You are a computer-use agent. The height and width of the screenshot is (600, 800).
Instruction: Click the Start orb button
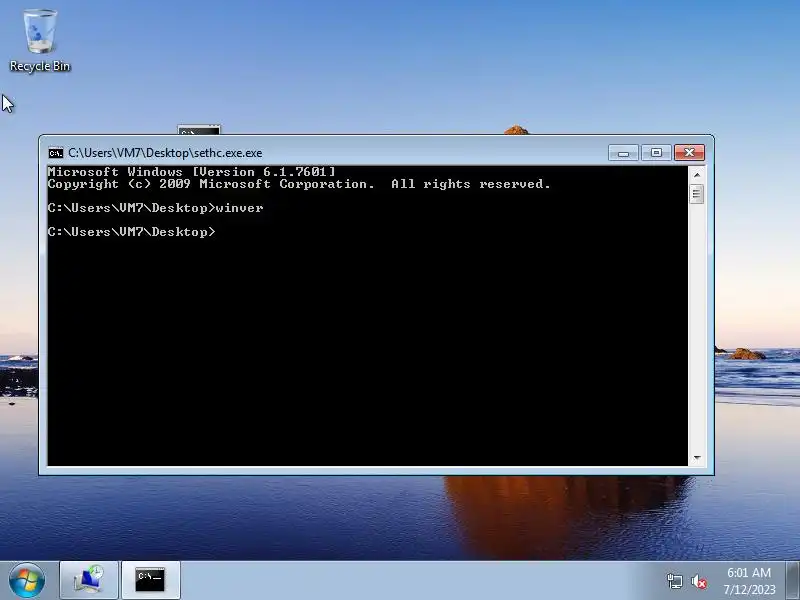tap(26, 580)
